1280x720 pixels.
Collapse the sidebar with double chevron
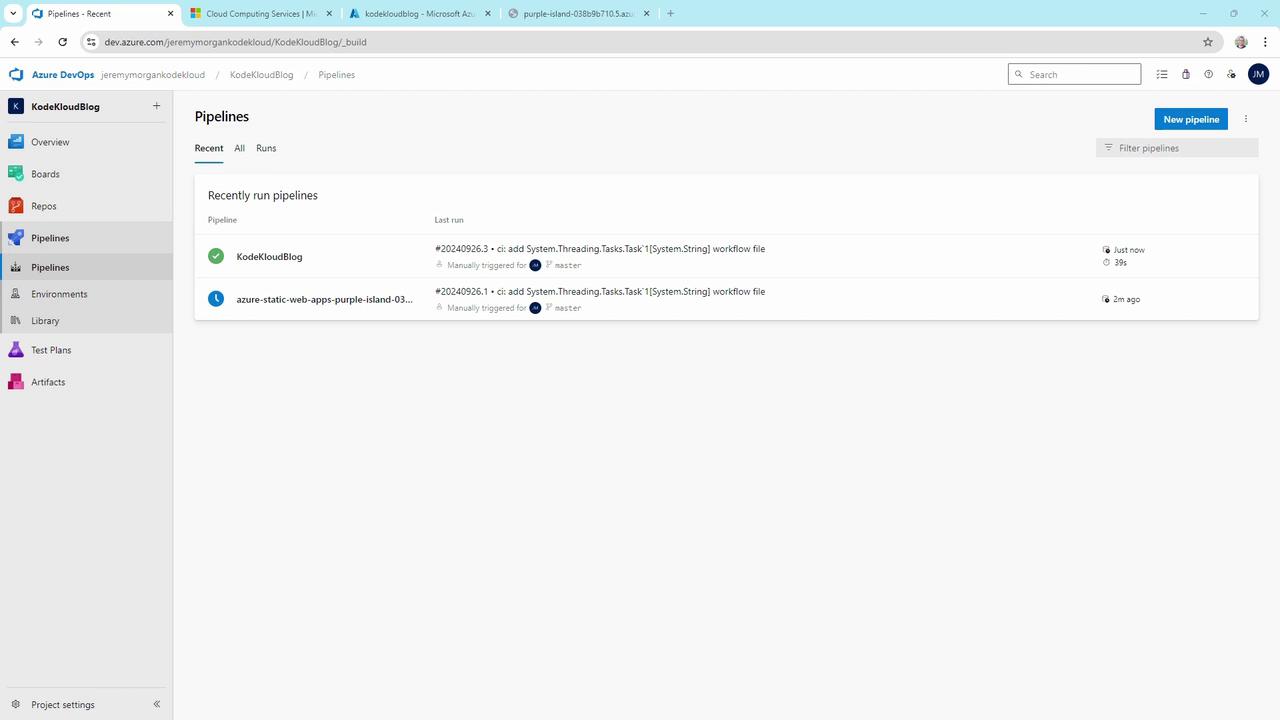pyautogui.click(x=156, y=705)
